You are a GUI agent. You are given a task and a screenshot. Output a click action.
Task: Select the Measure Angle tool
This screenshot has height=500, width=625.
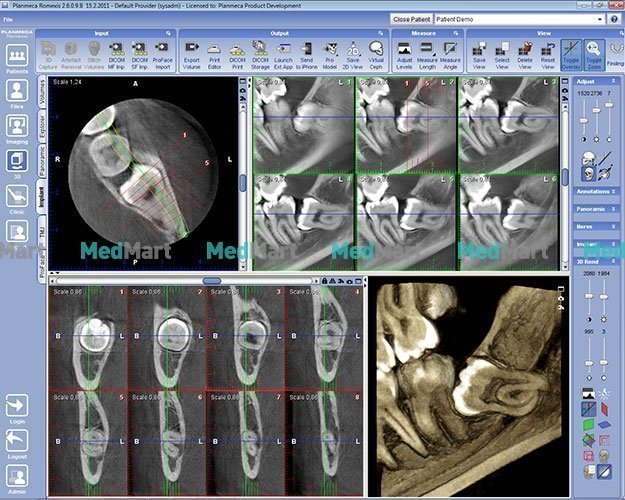tap(450, 55)
